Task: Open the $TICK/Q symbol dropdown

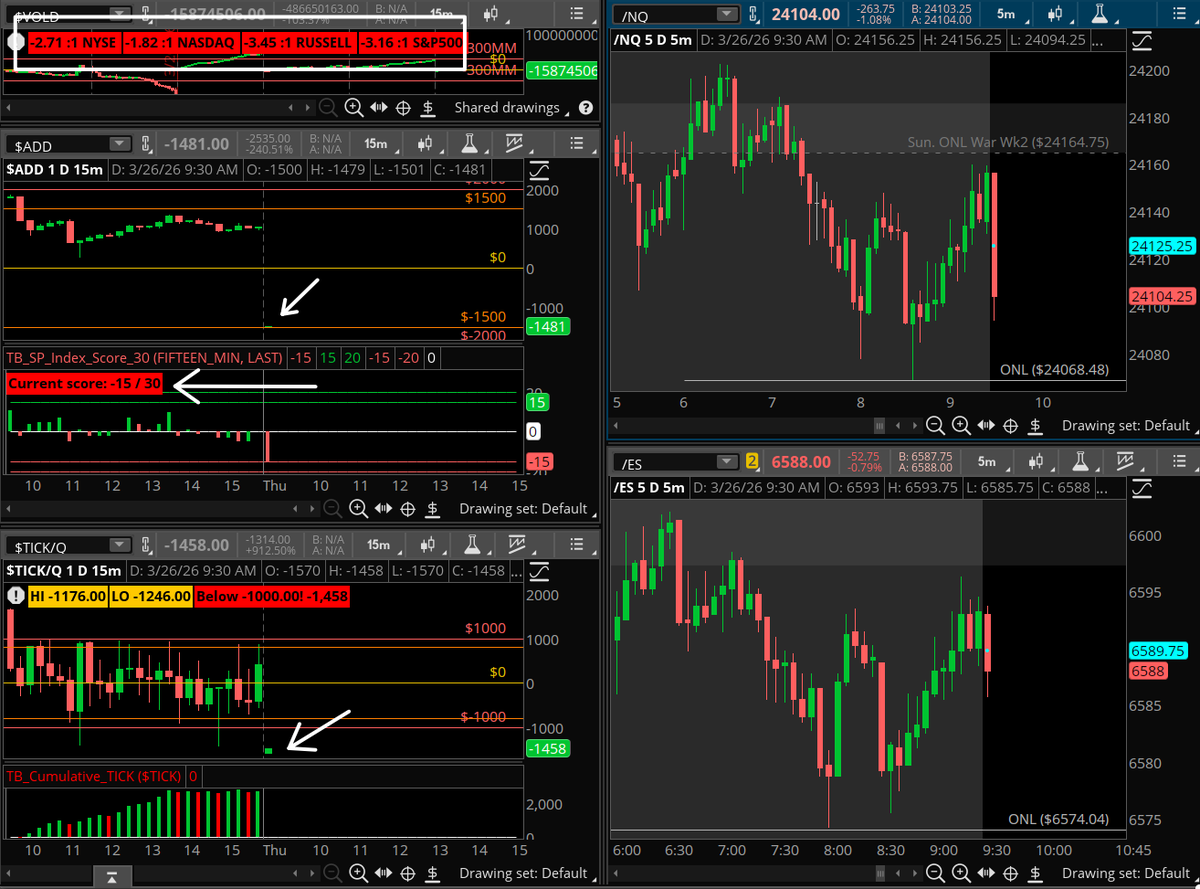Action: tap(120, 545)
